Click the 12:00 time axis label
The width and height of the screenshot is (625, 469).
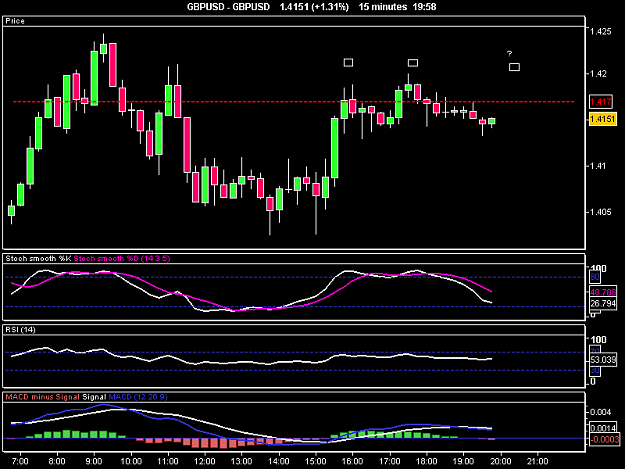(x=205, y=461)
